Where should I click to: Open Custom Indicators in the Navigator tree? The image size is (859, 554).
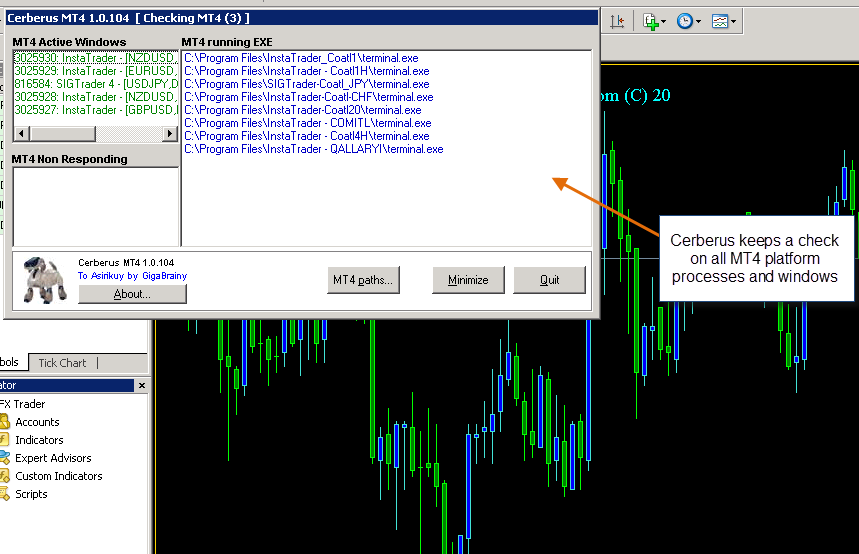pyautogui.click(x=59, y=476)
